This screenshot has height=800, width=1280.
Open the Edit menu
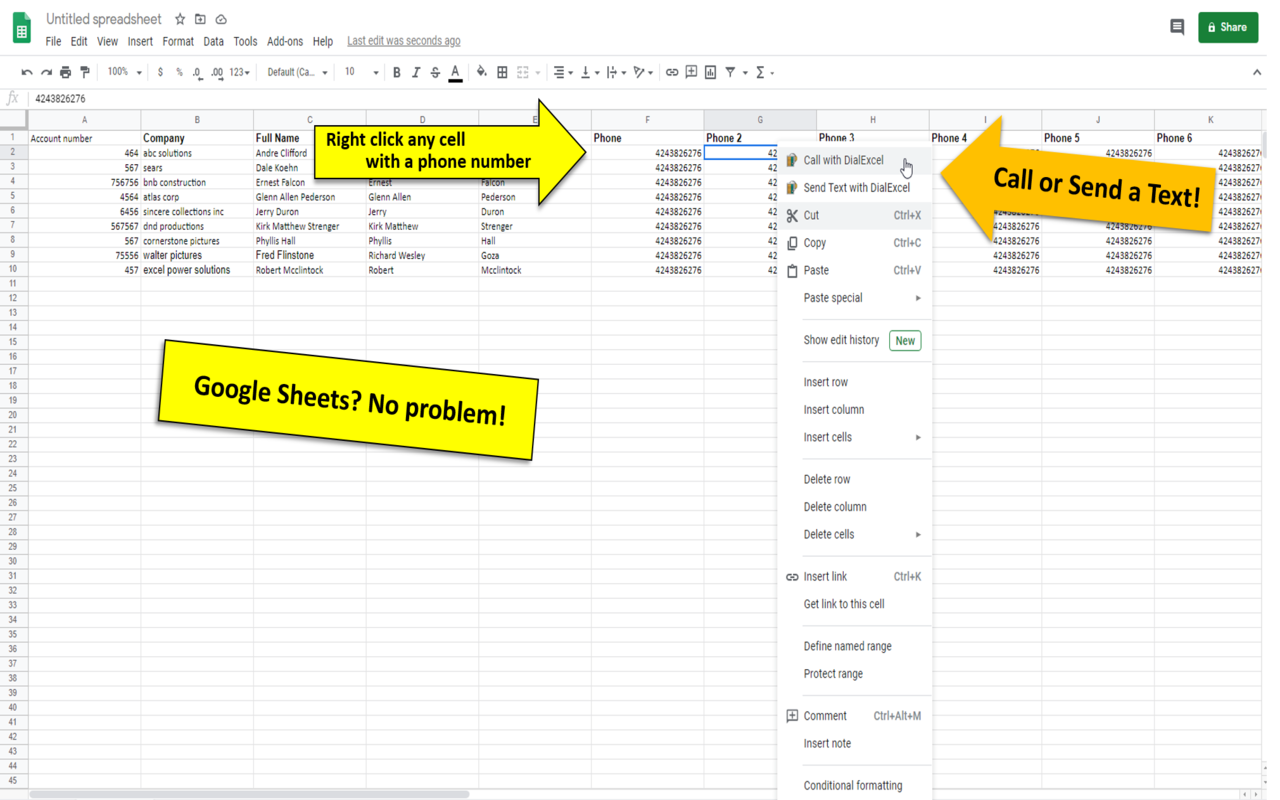(x=79, y=41)
